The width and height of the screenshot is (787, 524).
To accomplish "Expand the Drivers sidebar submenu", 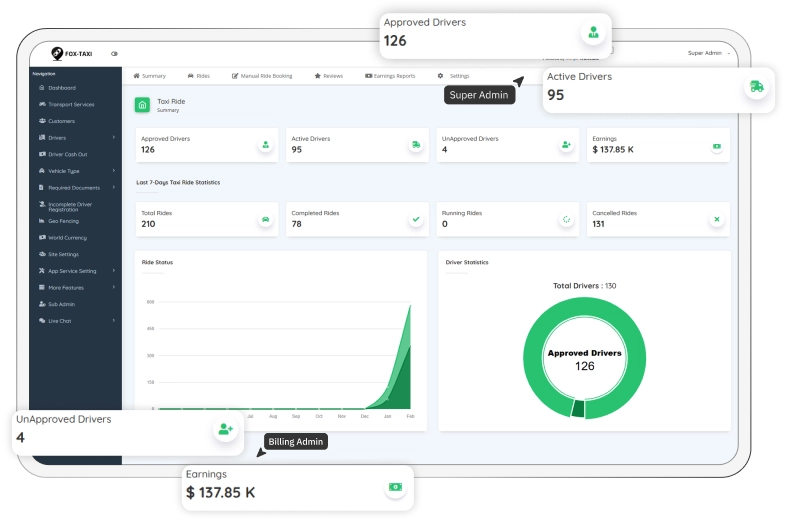I will pyautogui.click(x=114, y=138).
